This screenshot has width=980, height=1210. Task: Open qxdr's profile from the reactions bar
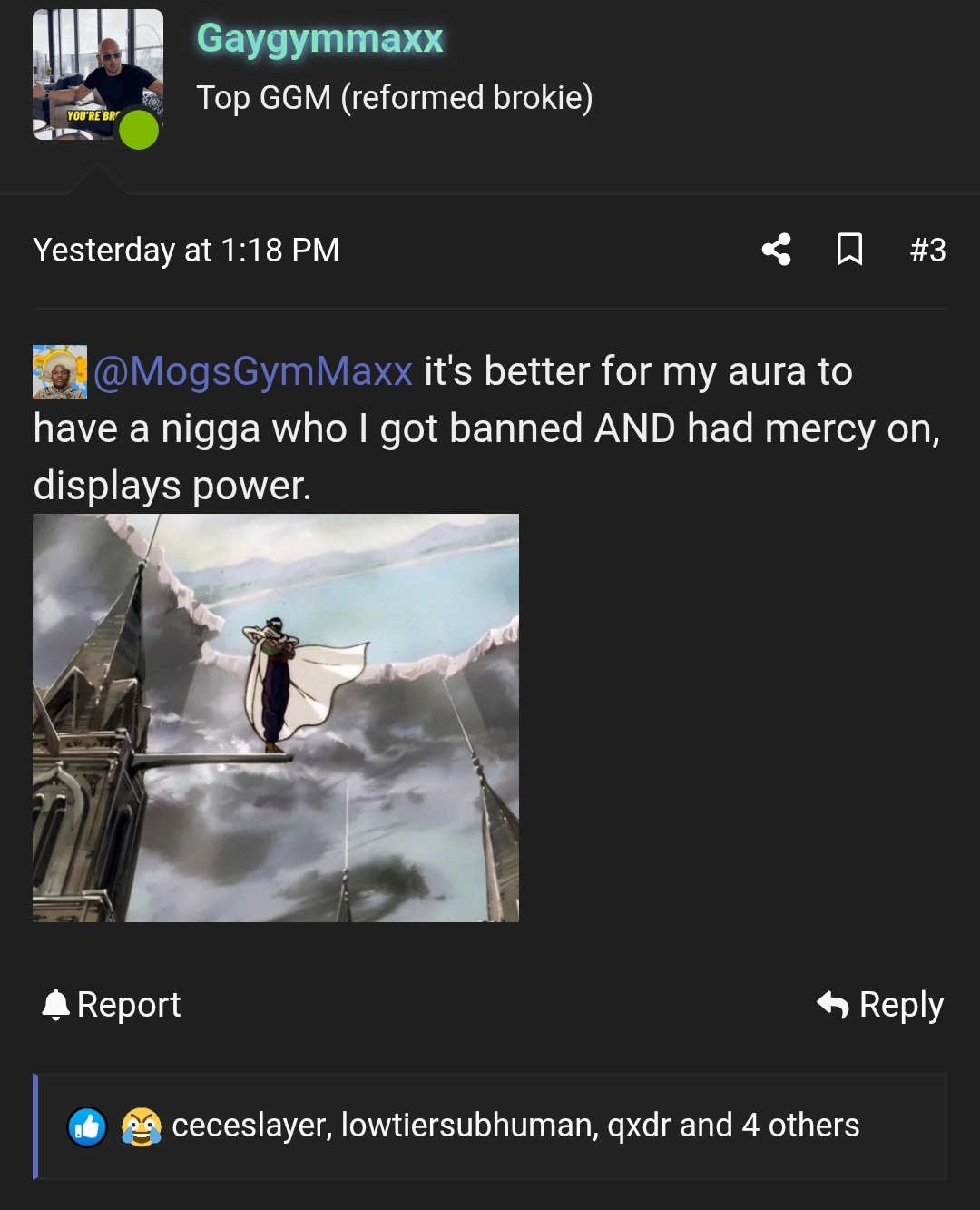tap(638, 1126)
